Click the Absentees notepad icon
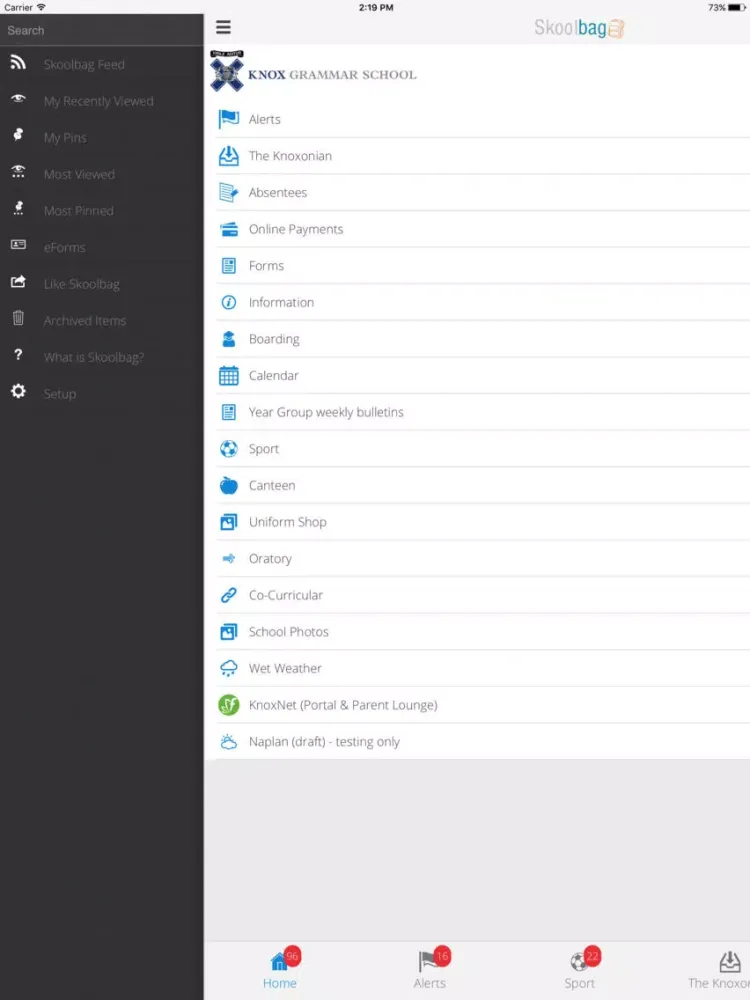The width and height of the screenshot is (750, 1000). 228,192
